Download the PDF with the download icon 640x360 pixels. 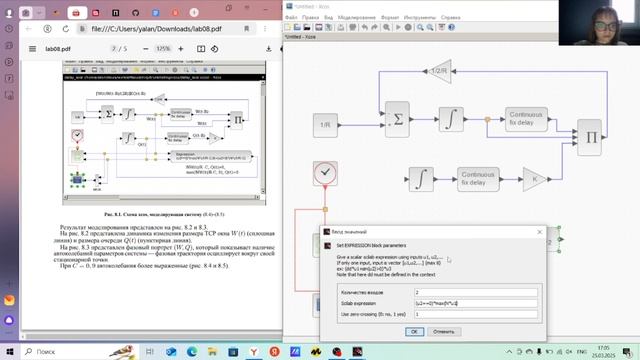[269, 49]
